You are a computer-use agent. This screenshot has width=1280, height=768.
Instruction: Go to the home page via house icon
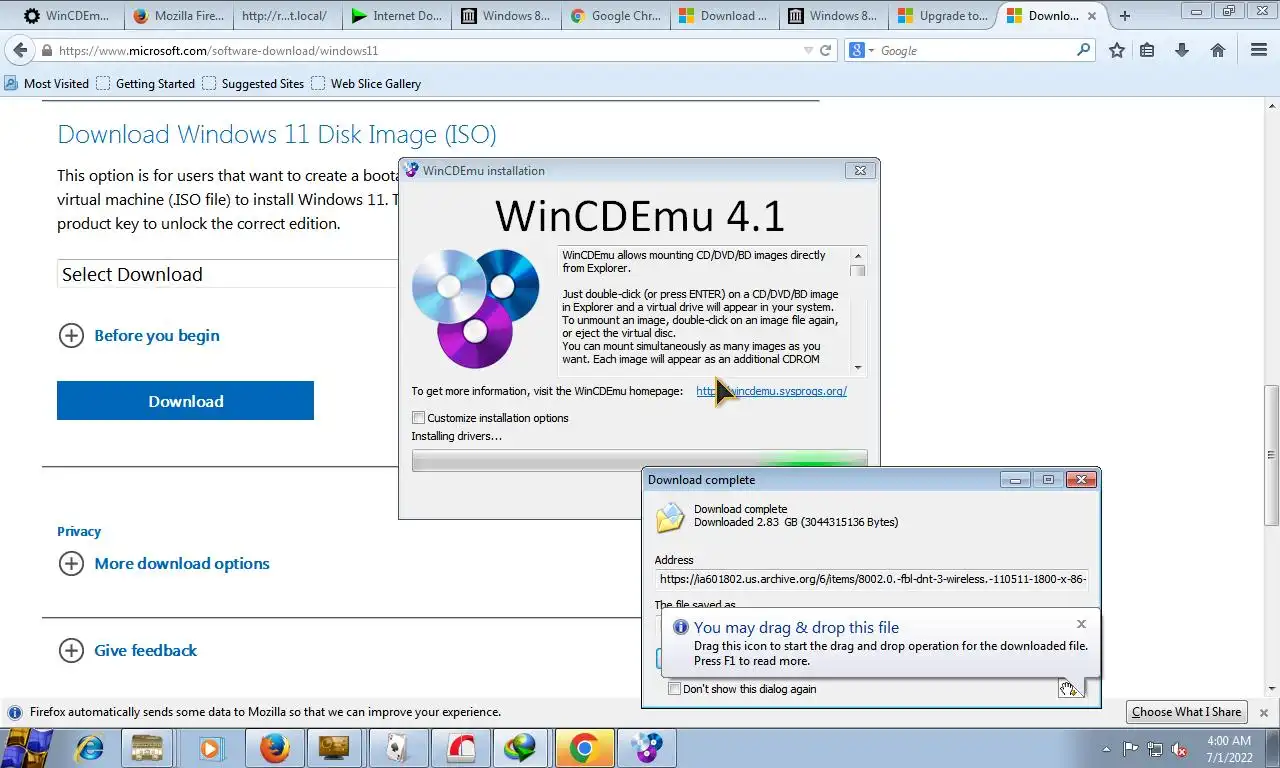pos(1218,50)
